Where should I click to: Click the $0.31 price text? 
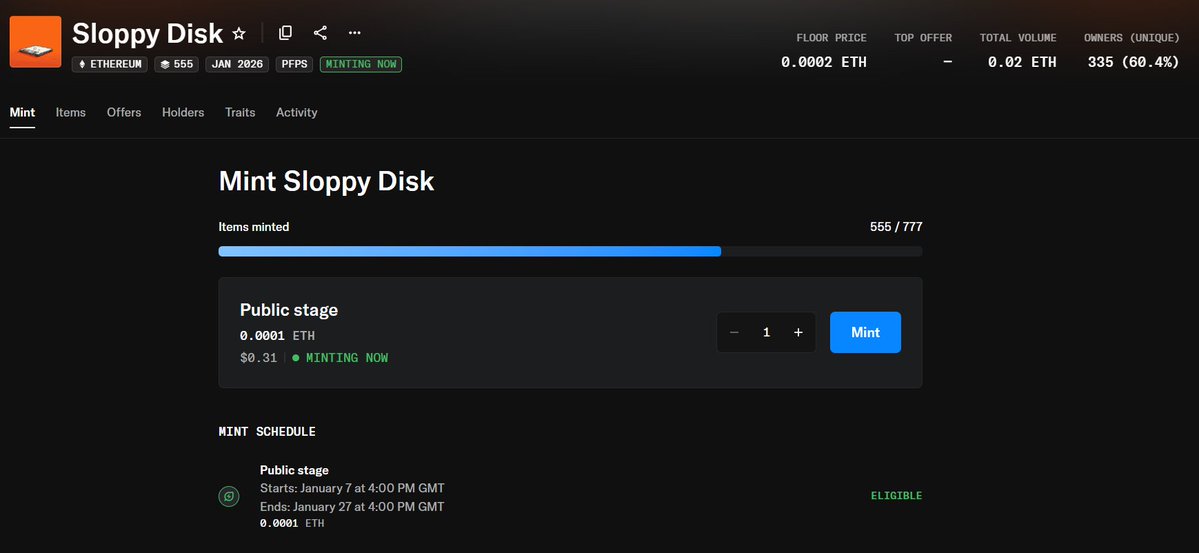[x=258, y=358]
